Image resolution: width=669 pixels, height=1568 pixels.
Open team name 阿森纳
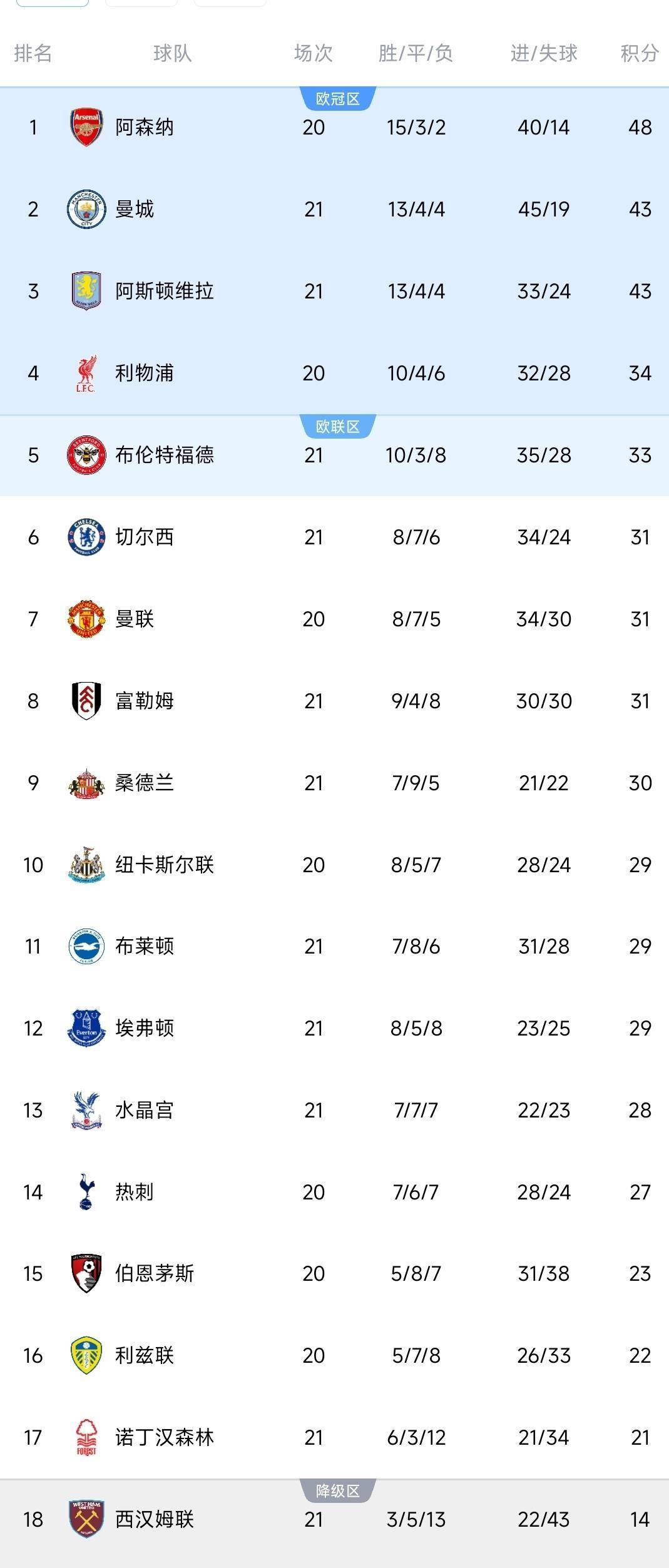click(x=145, y=128)
